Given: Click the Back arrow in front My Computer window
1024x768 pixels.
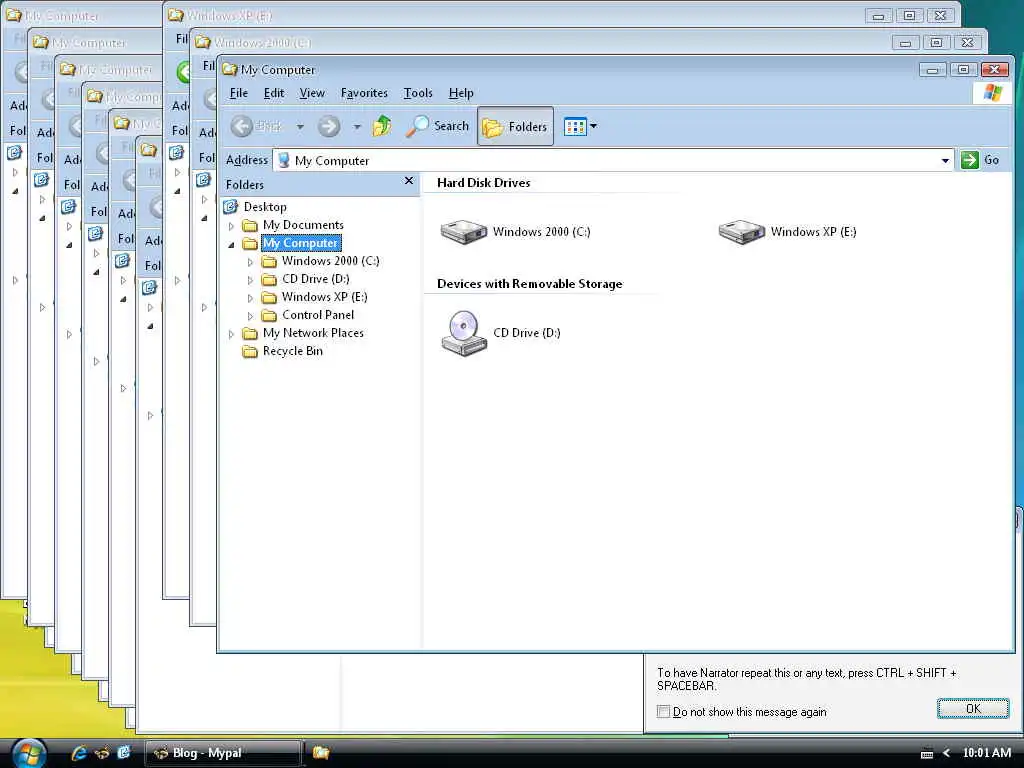Looking at the screenshot, I should pyautogui.click(x=242, y=126).
